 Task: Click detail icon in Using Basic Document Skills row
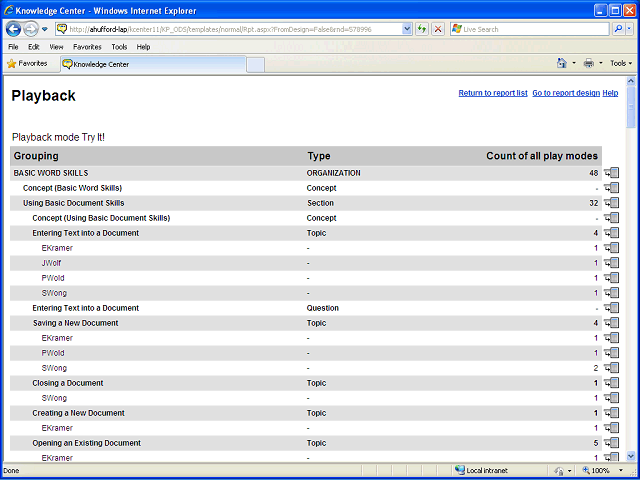tap(612, 203)
